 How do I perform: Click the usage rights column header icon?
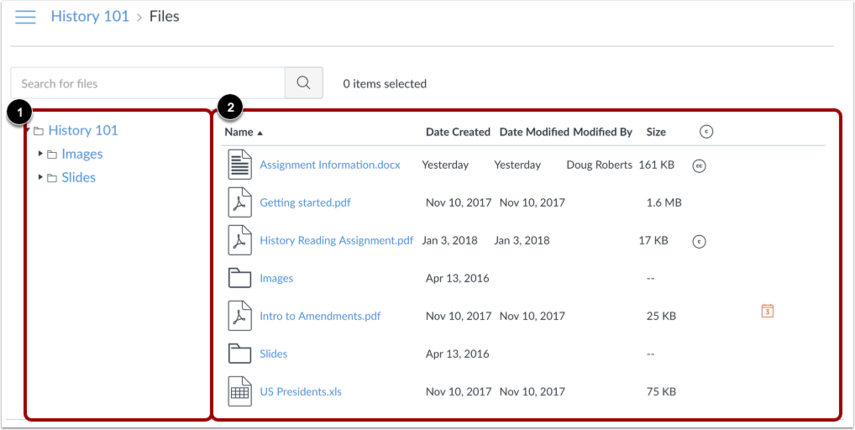click(x=706, y=131)
